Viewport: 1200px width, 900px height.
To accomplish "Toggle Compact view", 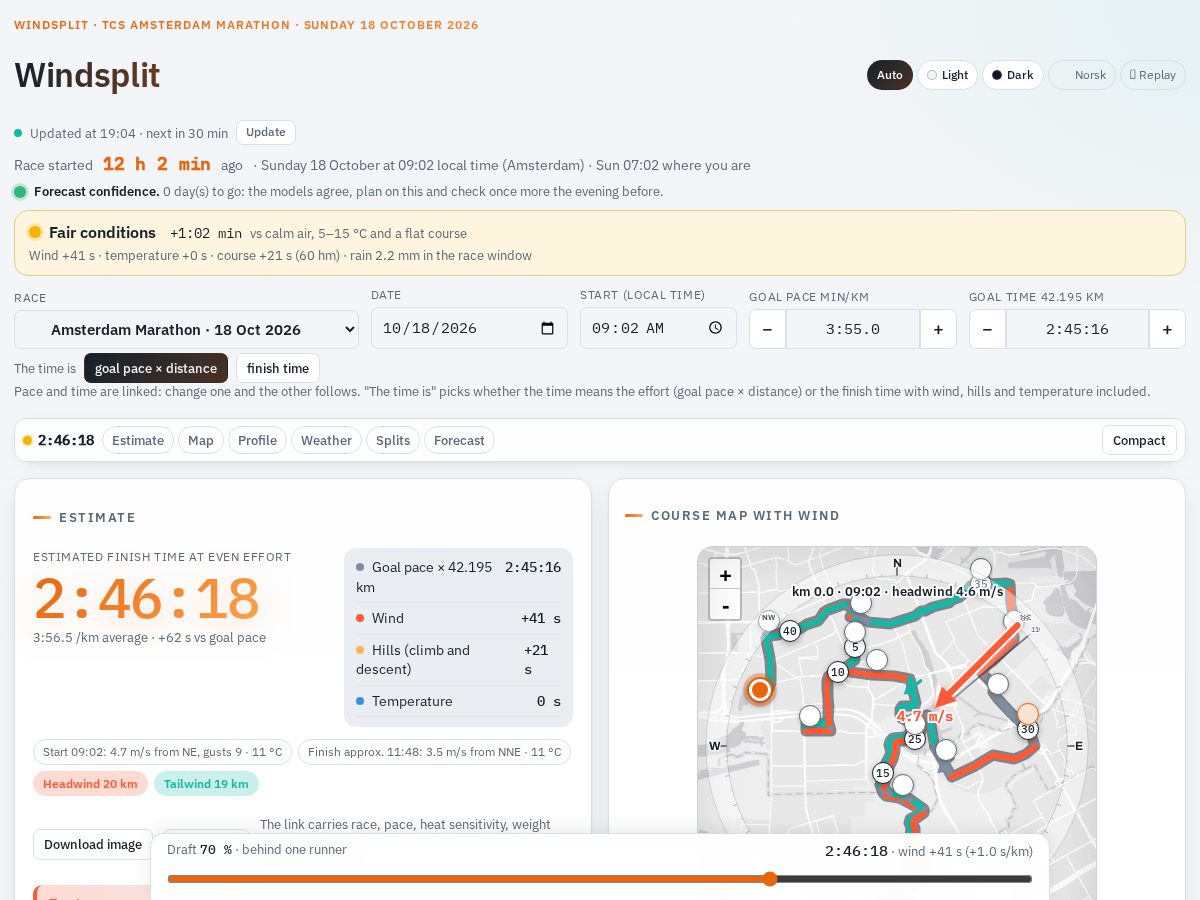I will click(1139, 440).
